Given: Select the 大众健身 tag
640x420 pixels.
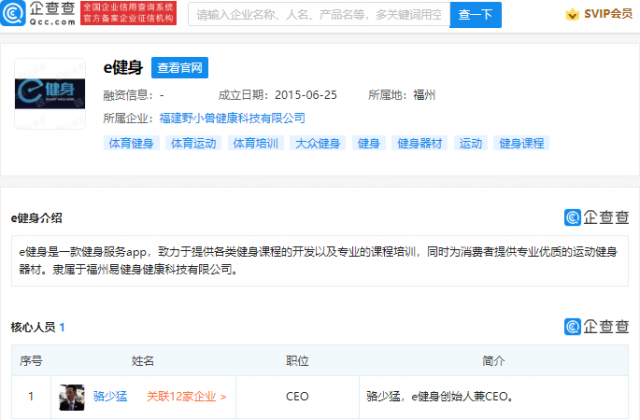Looking at the screenshot, I should [x=318, y=143].
